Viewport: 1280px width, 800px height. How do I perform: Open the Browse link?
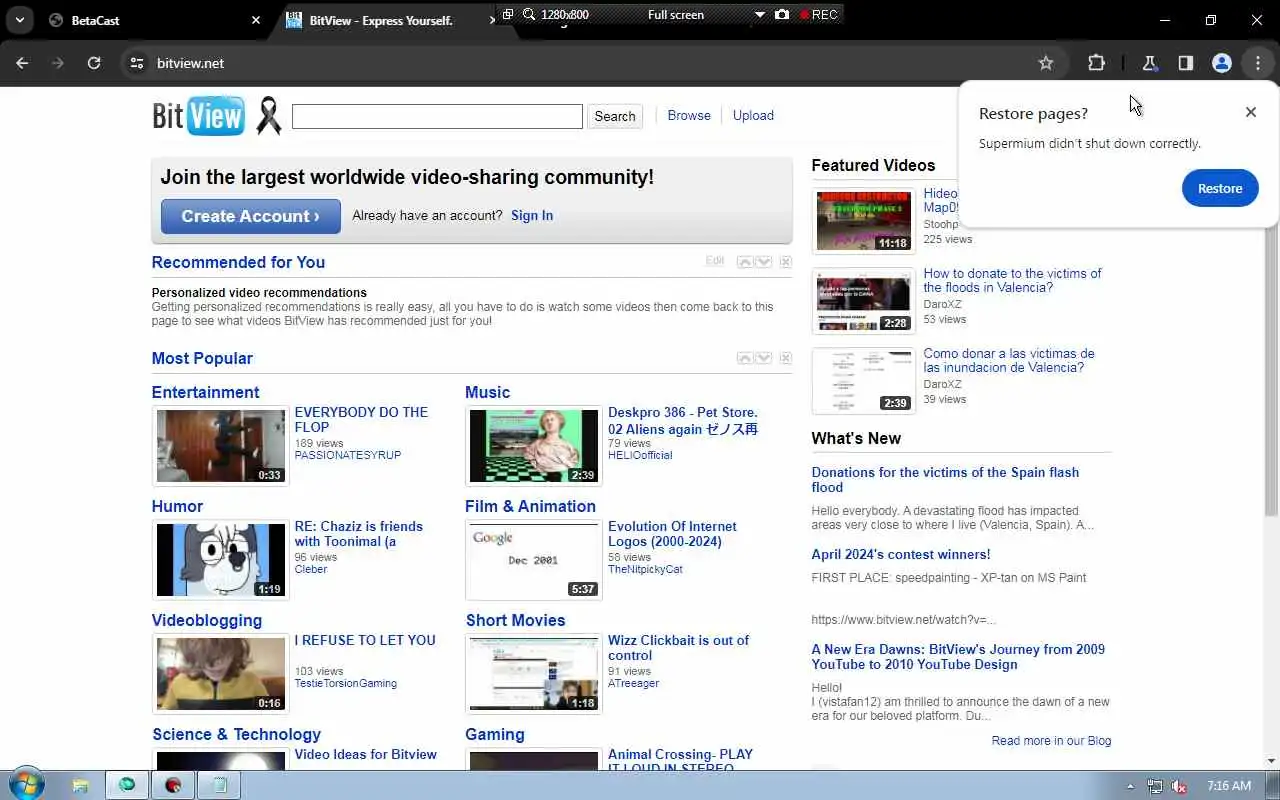coord(689,115)
